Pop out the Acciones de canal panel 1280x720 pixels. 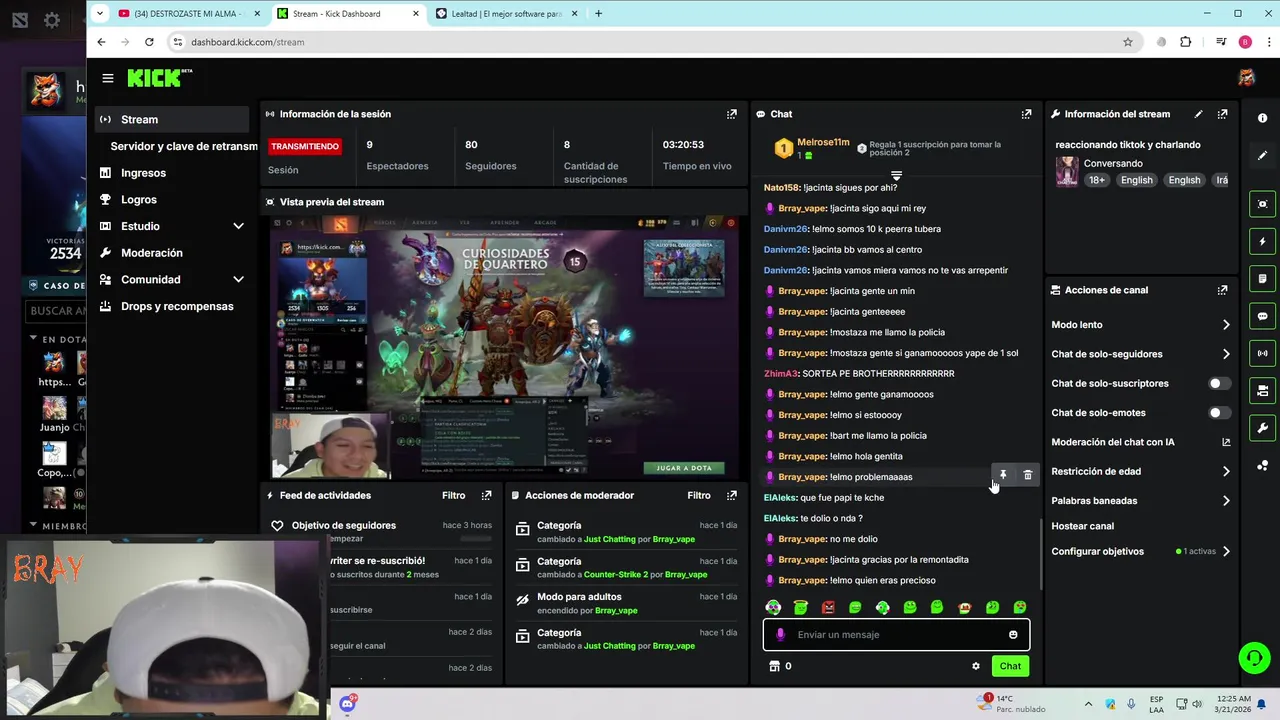pyautogui.click(x=1222, y=290)
